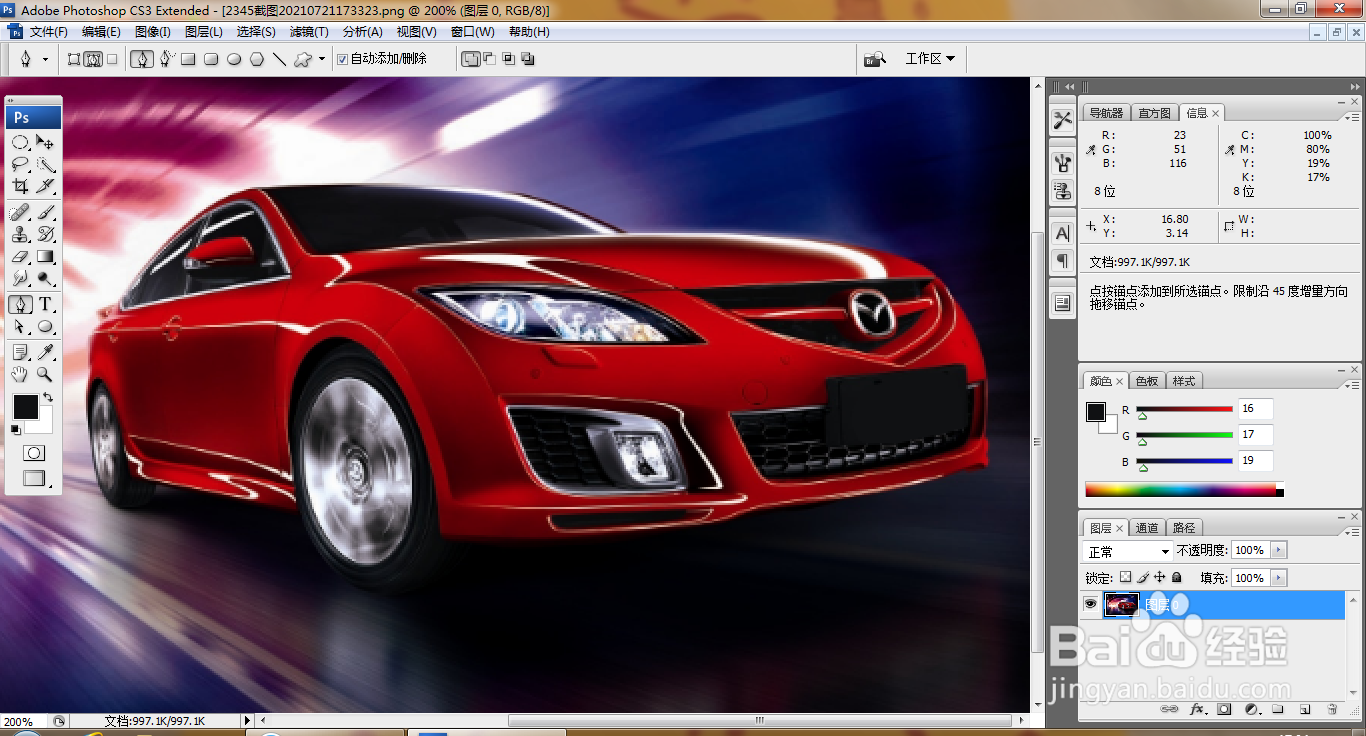Screen dimensions: 1366x736
Task: Create new layer button
Action: (x=1305, y=709)
